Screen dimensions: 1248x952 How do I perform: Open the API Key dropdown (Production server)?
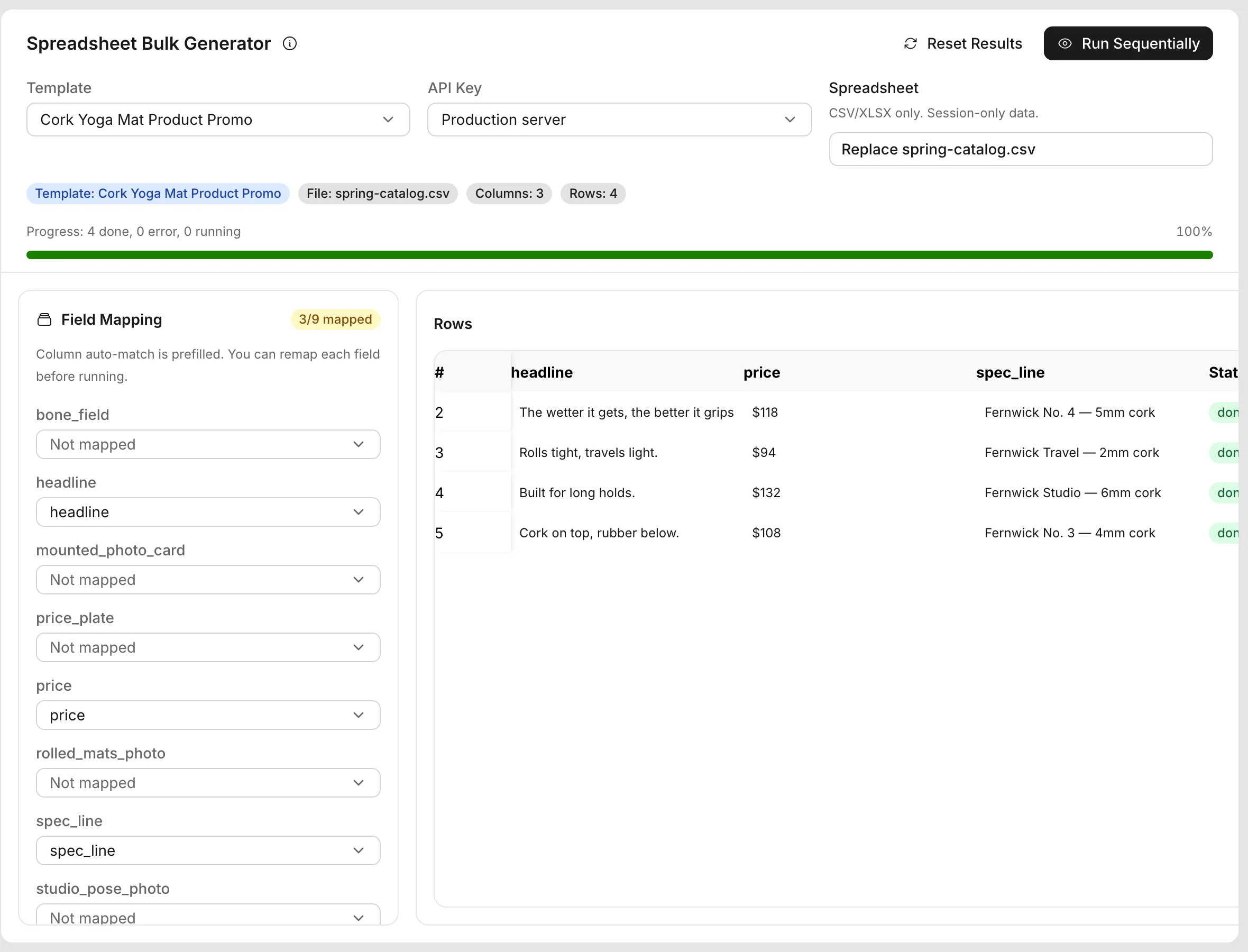[619, 120]
